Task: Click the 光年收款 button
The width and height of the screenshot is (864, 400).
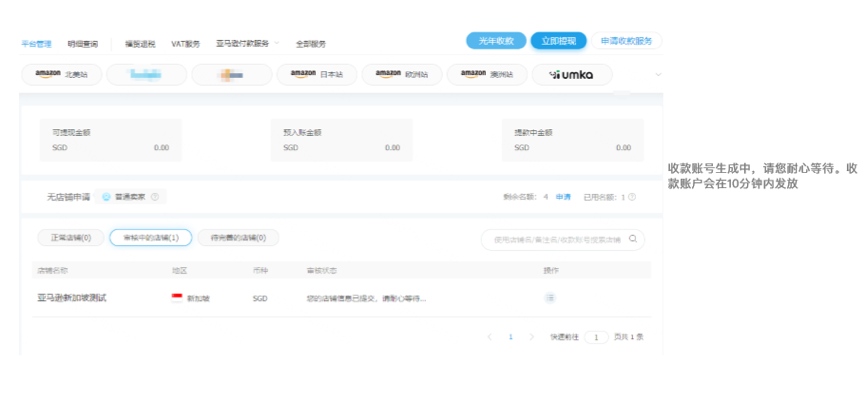Action: [x=496, y=41]
